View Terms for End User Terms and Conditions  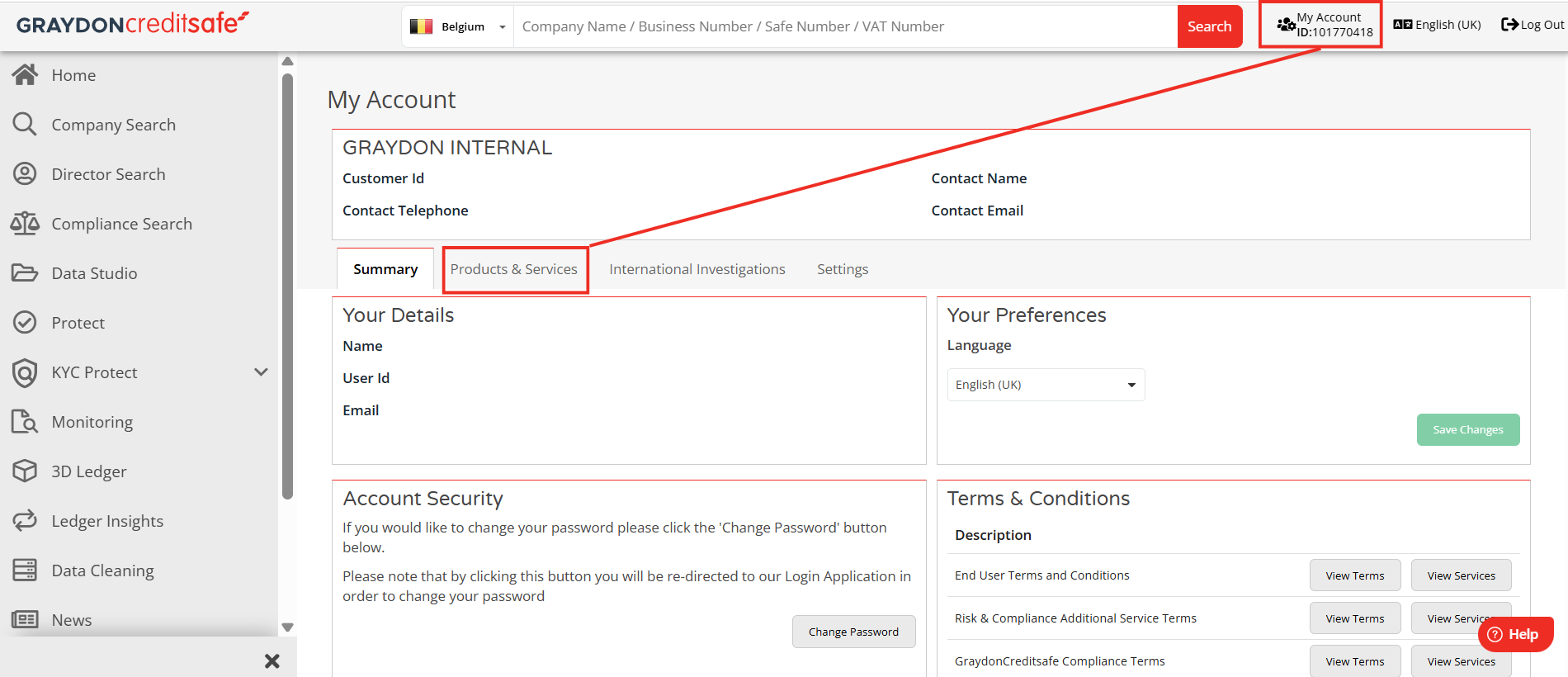click(x=1355, y=575)
